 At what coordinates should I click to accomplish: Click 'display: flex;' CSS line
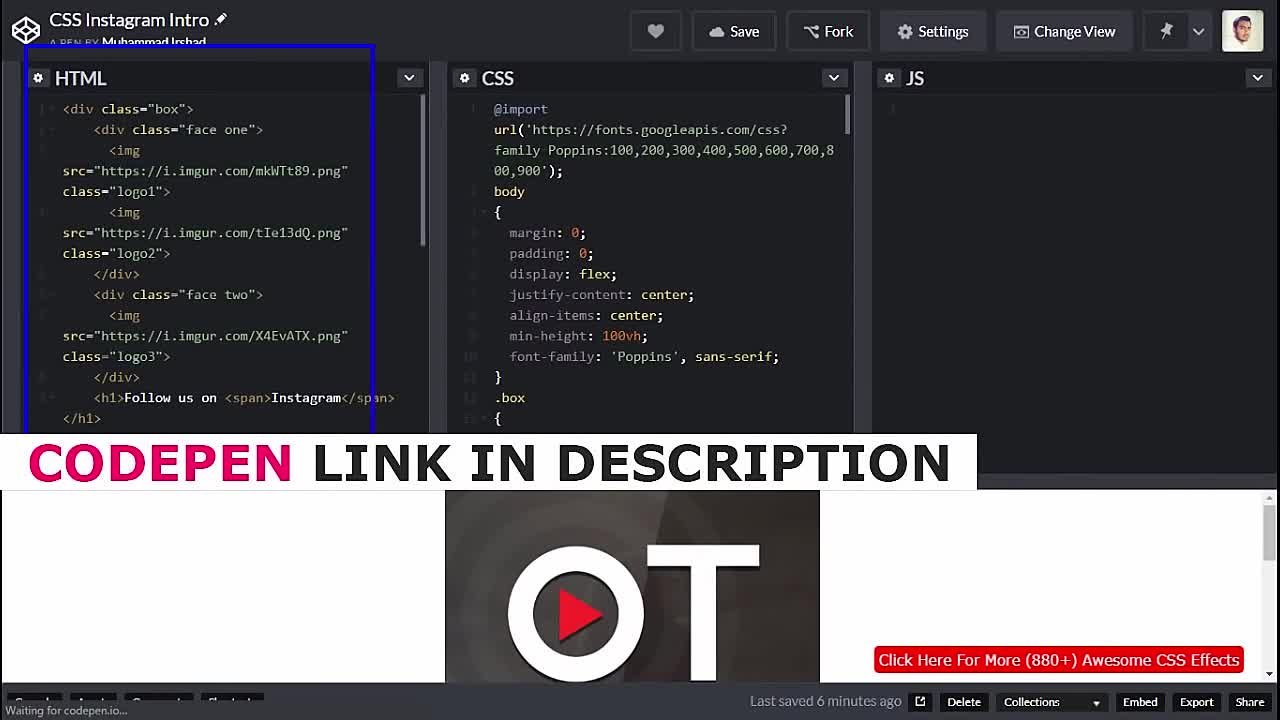(563, 274)
